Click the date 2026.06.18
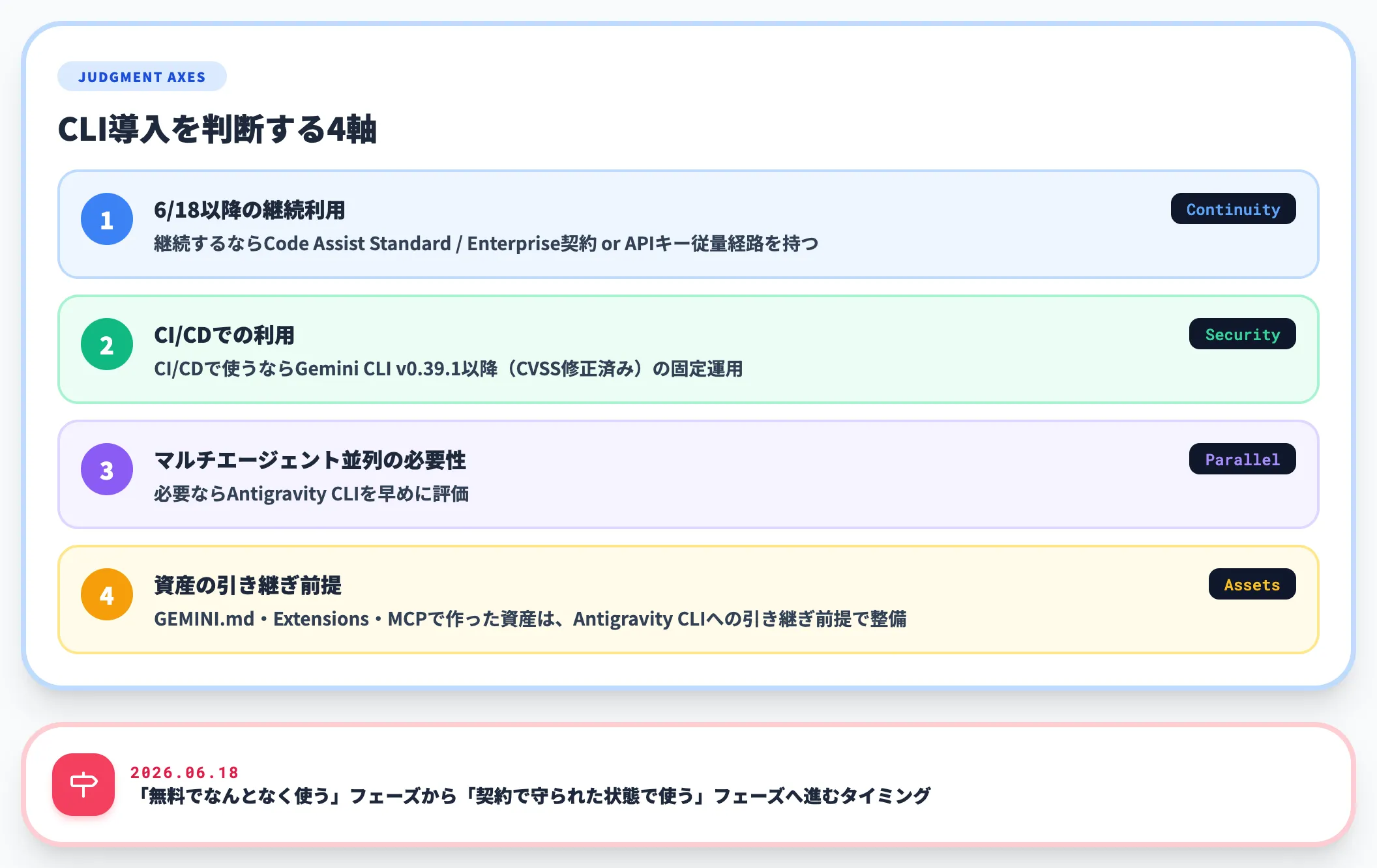Screen dimensions: 1377x868 pos(185,773)
